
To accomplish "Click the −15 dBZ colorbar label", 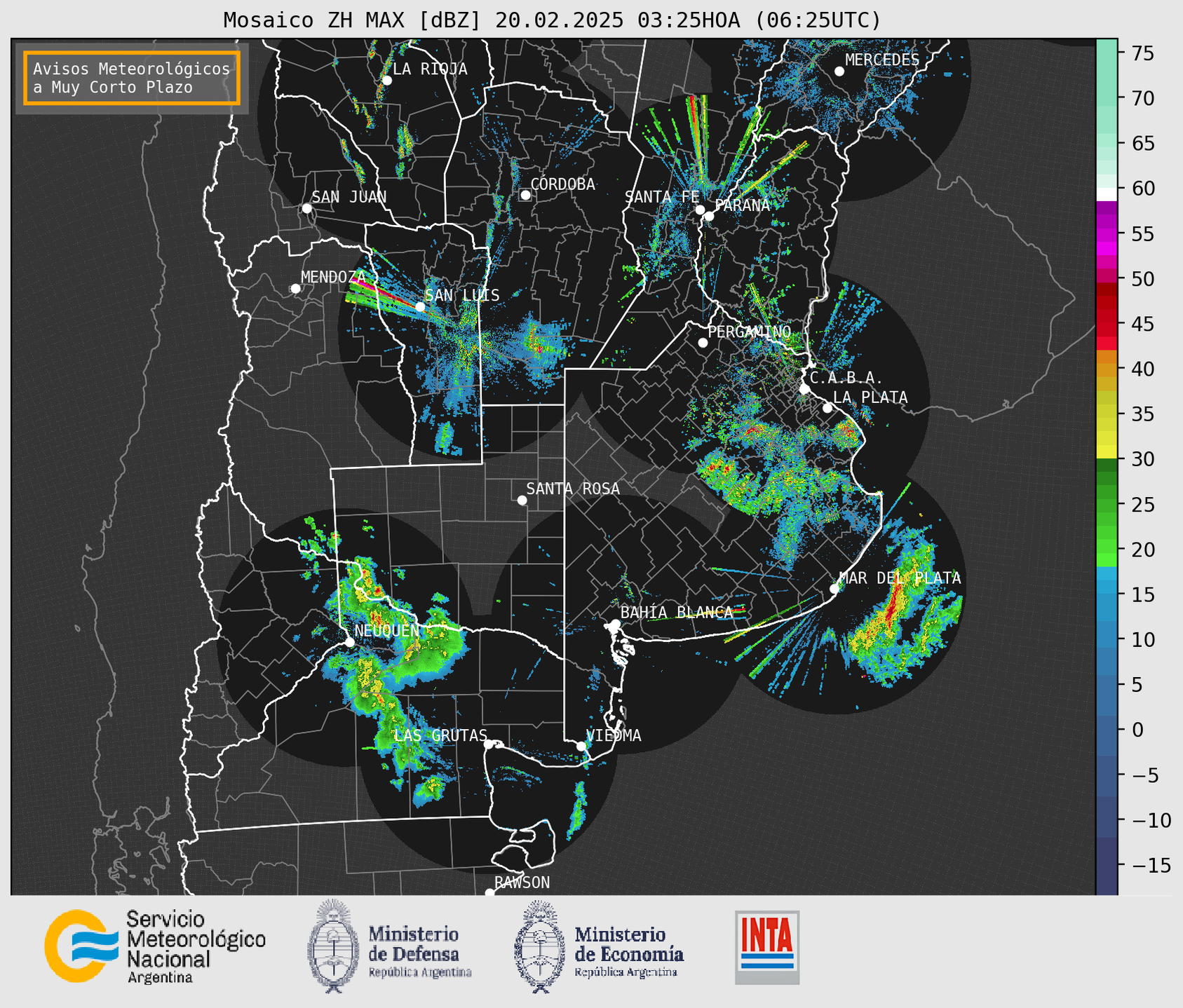I will 1151,866.
